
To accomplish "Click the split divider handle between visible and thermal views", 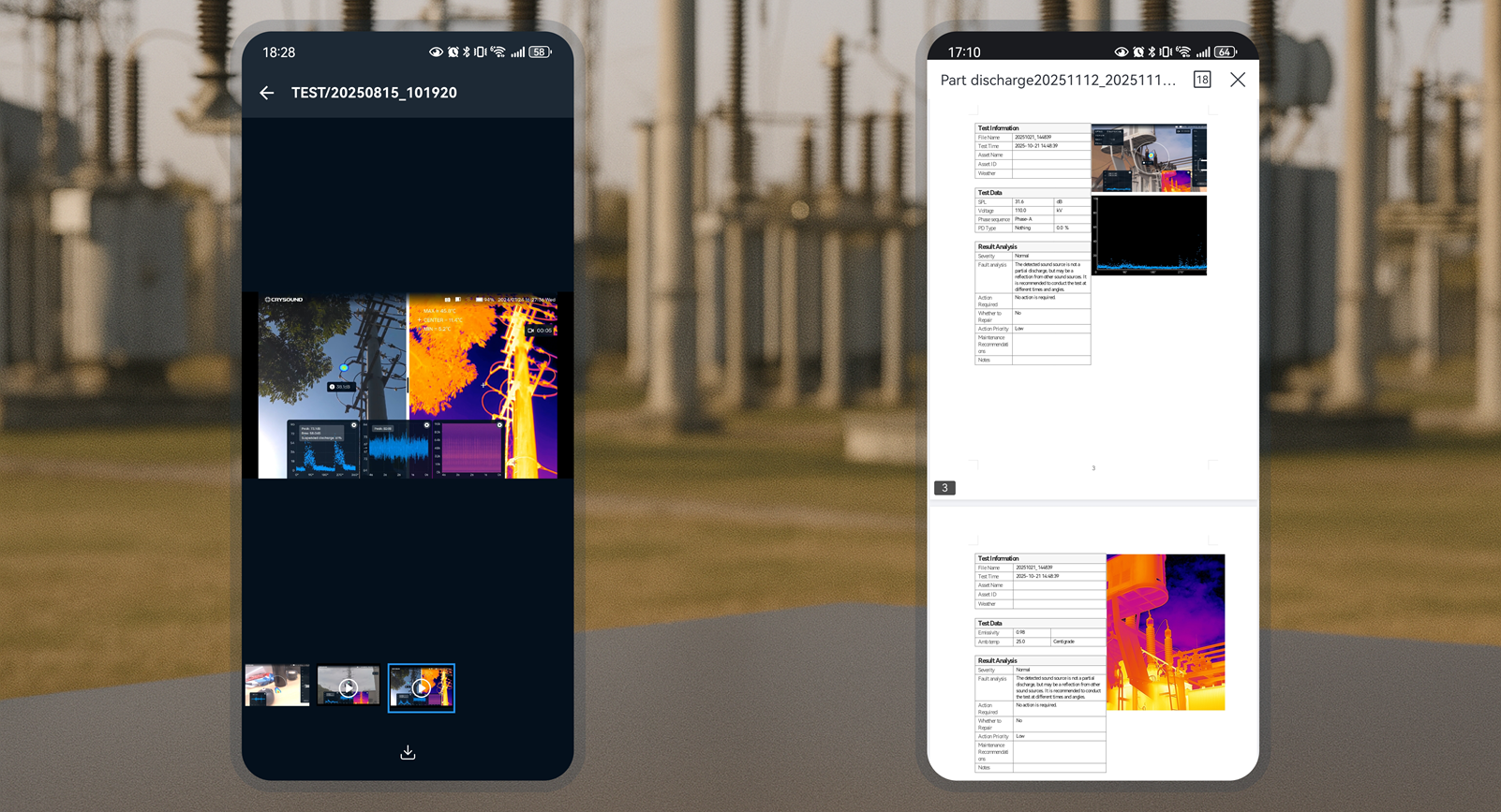I will [408, 385].
